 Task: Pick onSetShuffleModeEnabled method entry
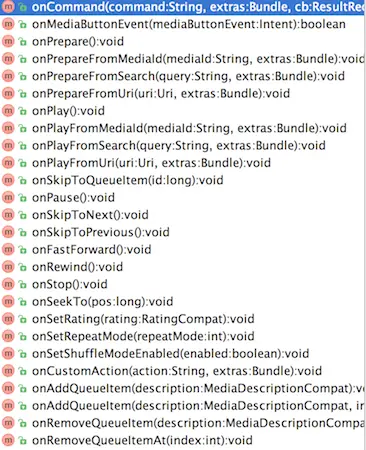[182, 353]
